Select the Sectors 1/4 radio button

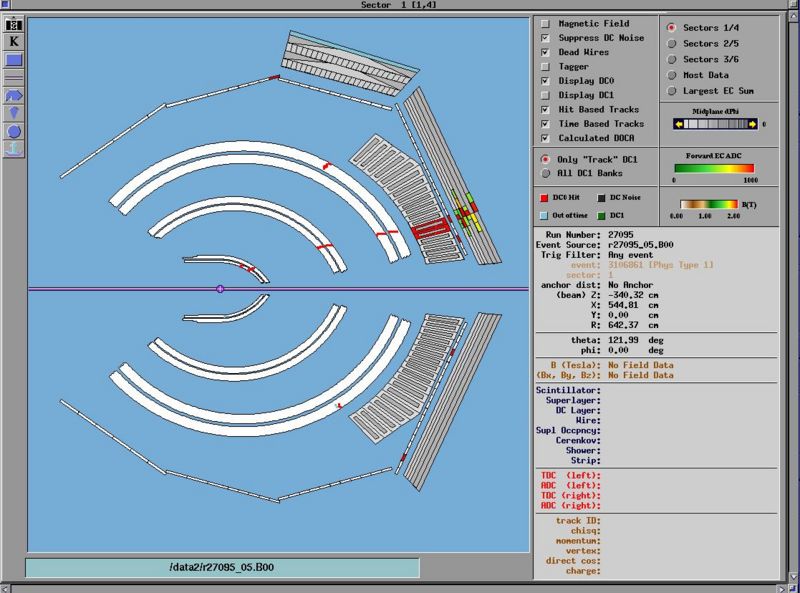tap(672, 28)
